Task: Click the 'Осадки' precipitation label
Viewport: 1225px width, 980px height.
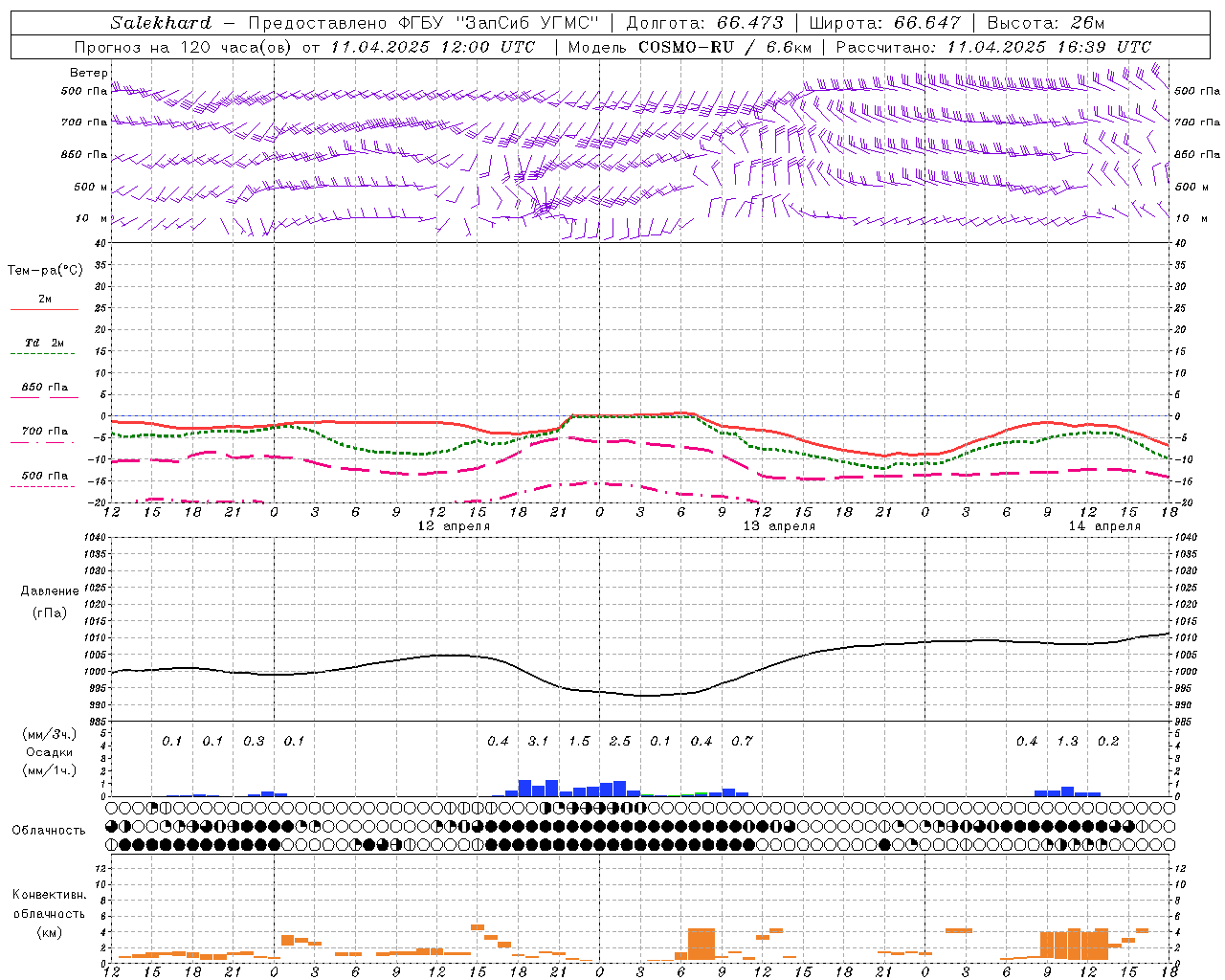Action: [50, 752]
